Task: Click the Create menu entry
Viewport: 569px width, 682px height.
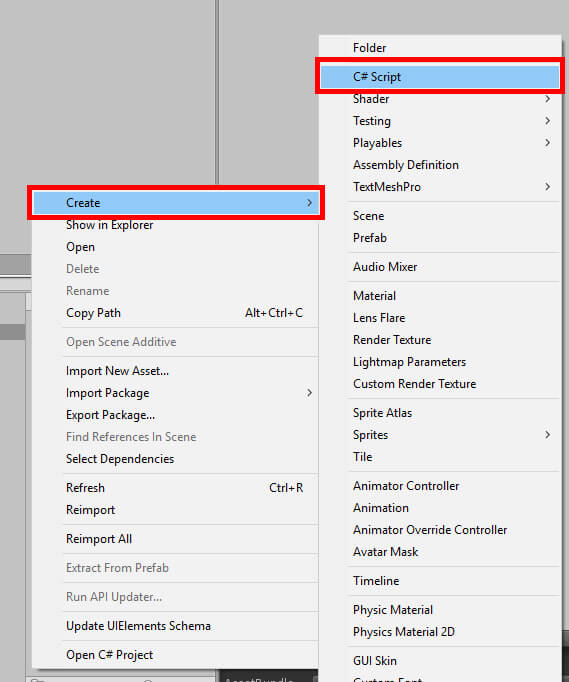Action: coord(176,203)
